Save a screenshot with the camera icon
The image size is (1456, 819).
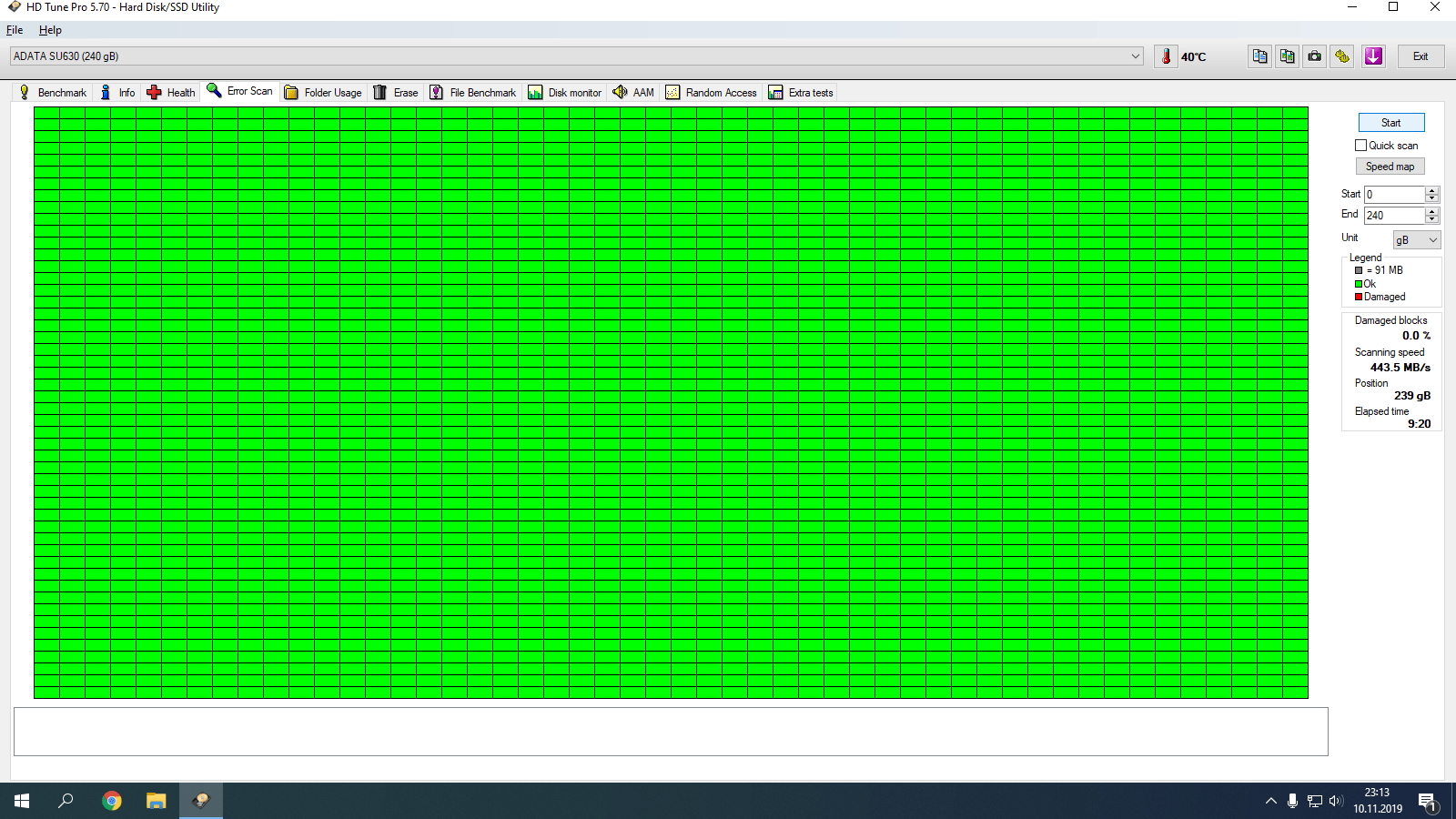1315,56
